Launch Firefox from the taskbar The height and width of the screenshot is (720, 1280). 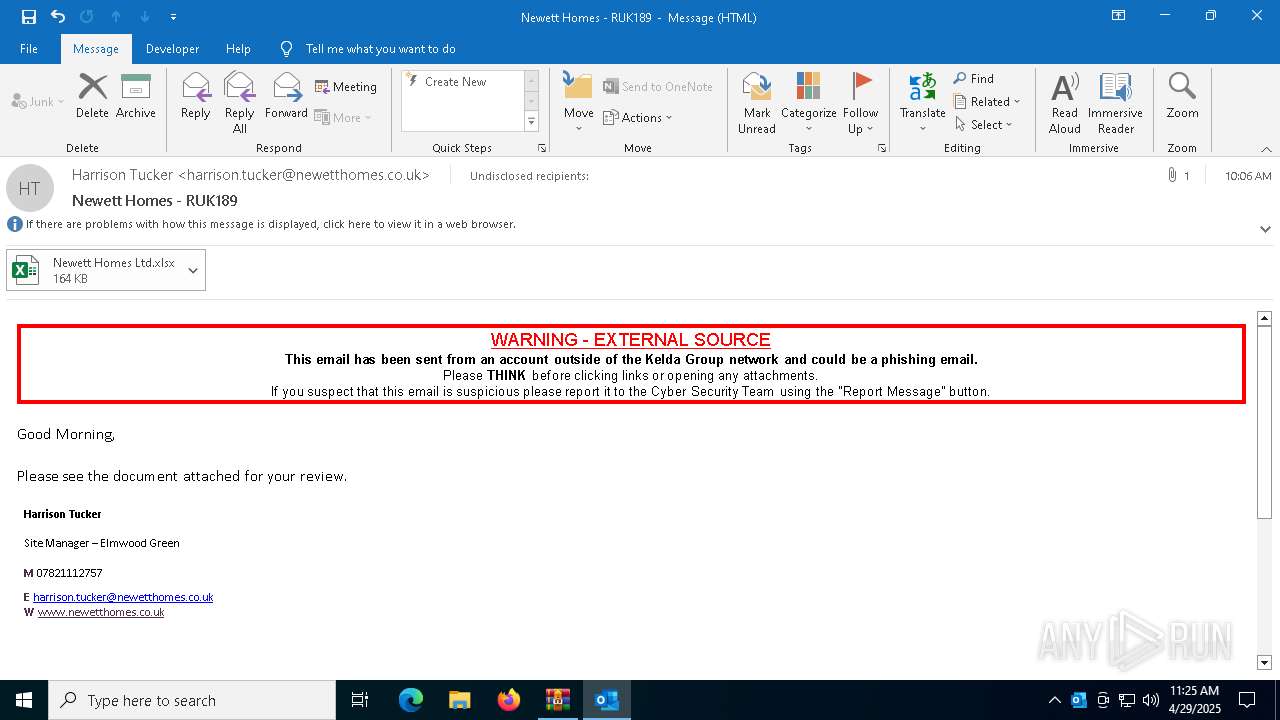point(509,700)
